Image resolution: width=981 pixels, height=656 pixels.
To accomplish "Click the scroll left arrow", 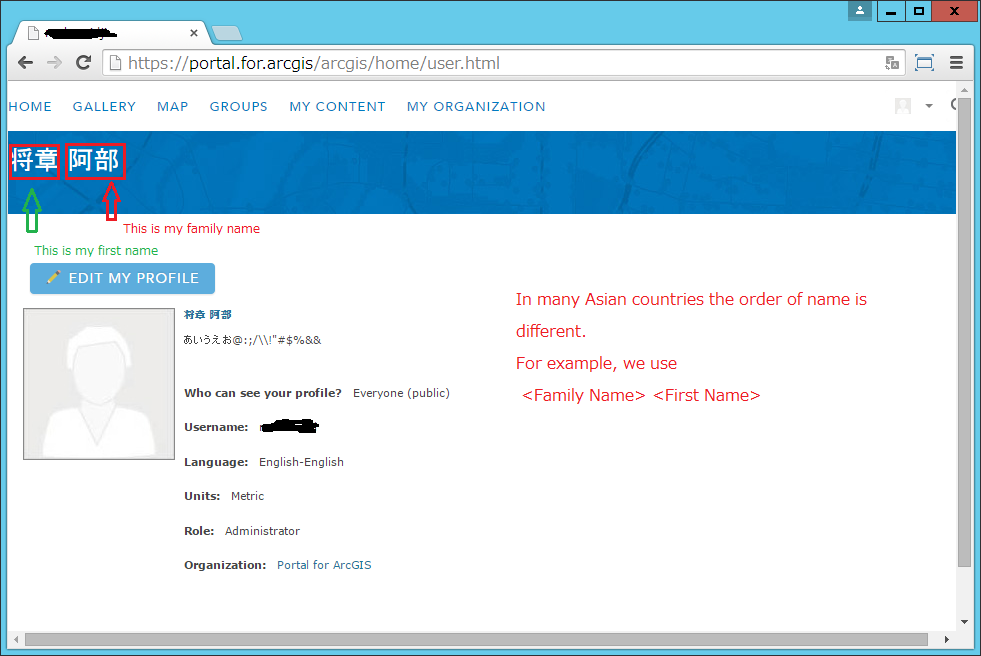I will click(x=16, y=639).
